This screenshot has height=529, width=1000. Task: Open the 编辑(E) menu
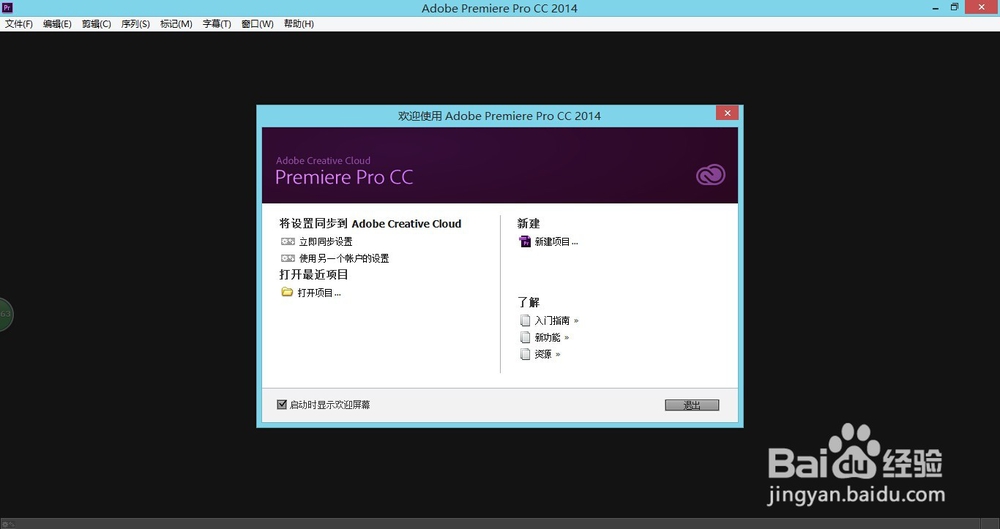click(57, 24)
